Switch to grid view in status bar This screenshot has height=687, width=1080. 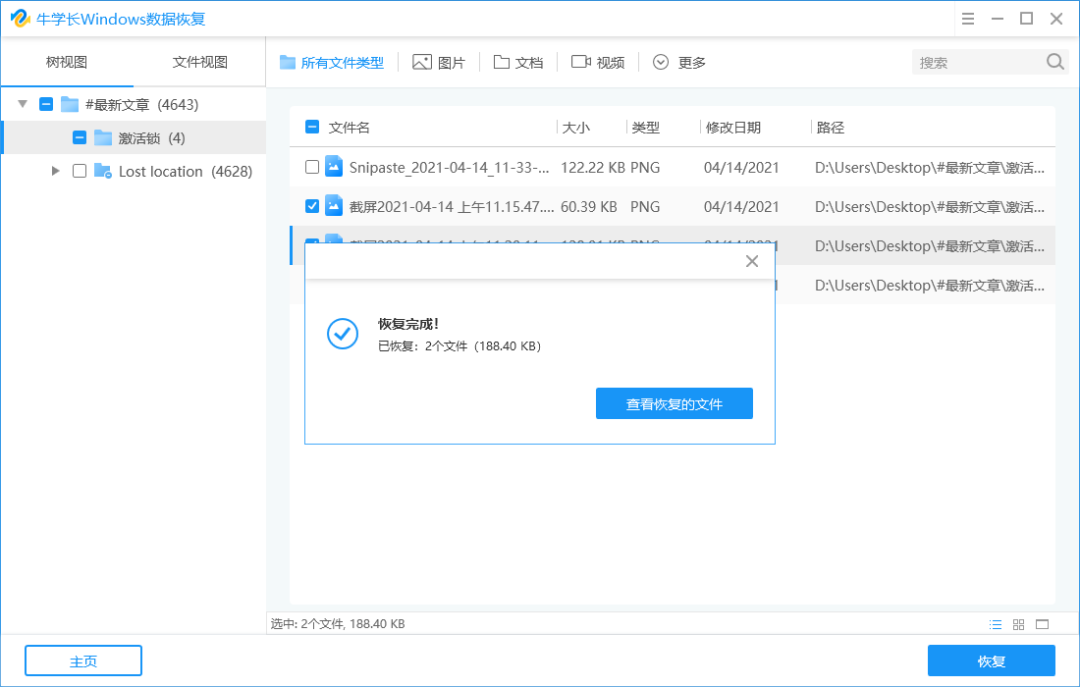click(x=1018, y=624)
